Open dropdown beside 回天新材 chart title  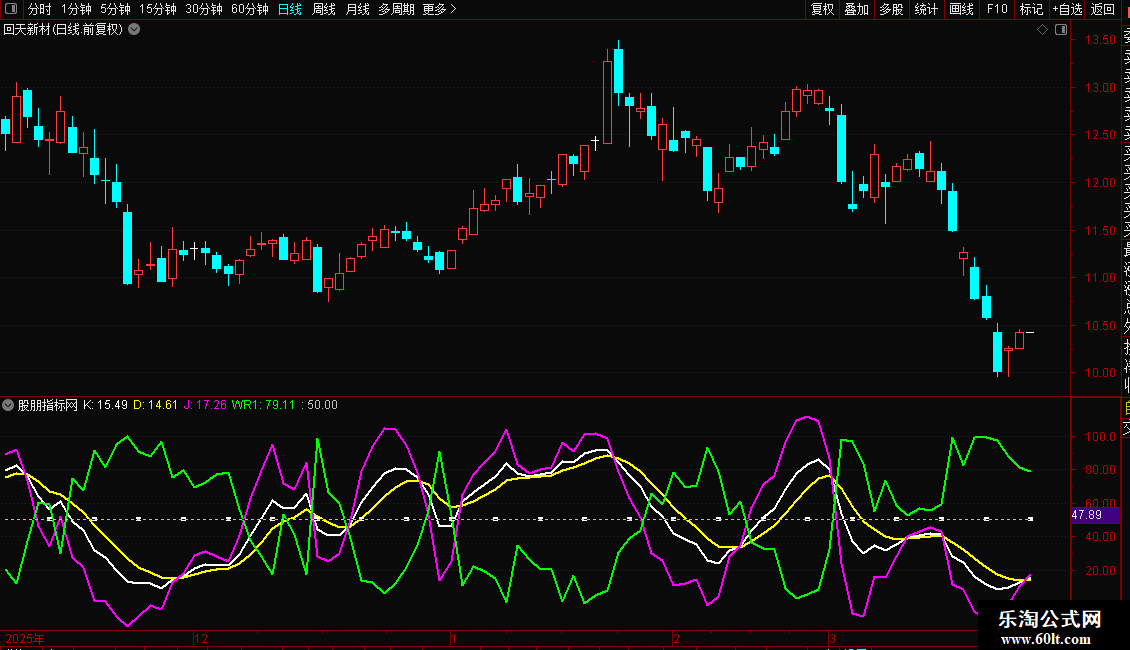(134, 30)
